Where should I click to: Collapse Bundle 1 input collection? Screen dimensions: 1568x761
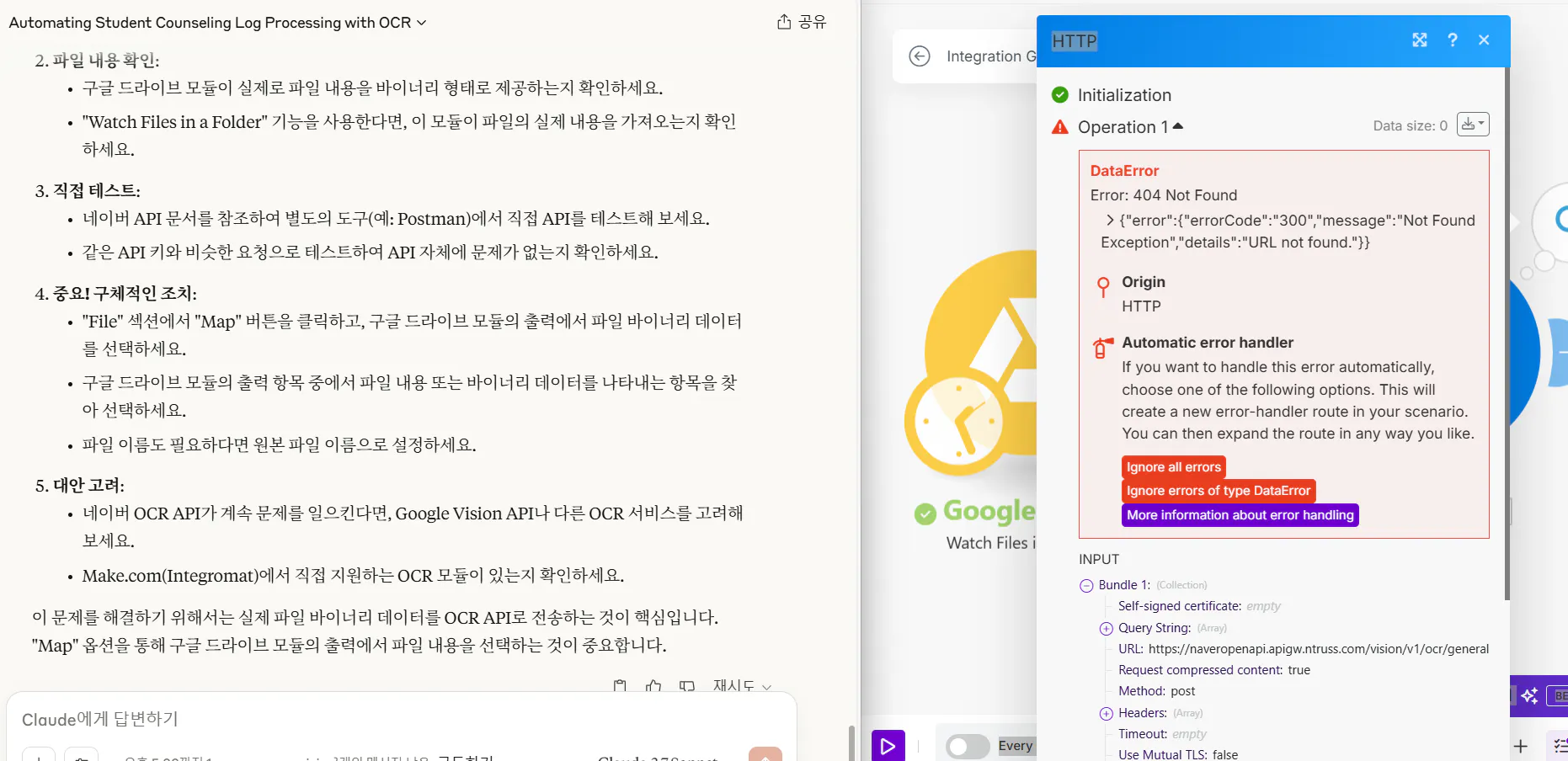pyautogui.click(x=1086, y=586)
